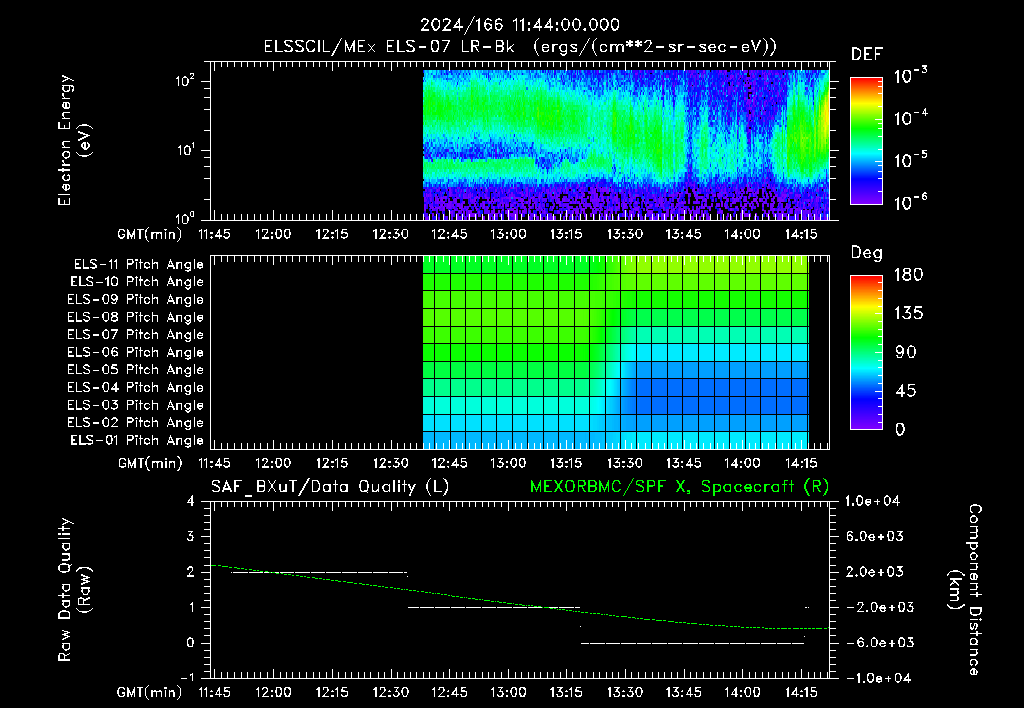1024x708 pixels.
Task: Click the Raw Data Quality axis label
Action: point(74,589)
